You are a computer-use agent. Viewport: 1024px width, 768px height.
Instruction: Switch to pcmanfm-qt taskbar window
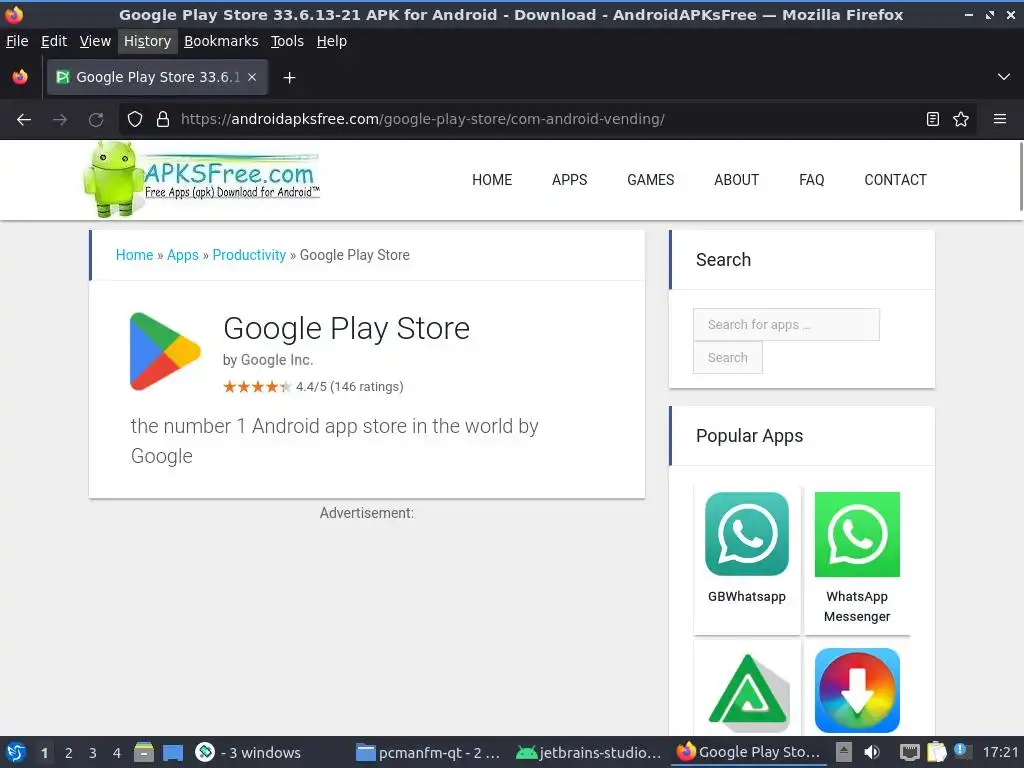[x=428, y=752]
